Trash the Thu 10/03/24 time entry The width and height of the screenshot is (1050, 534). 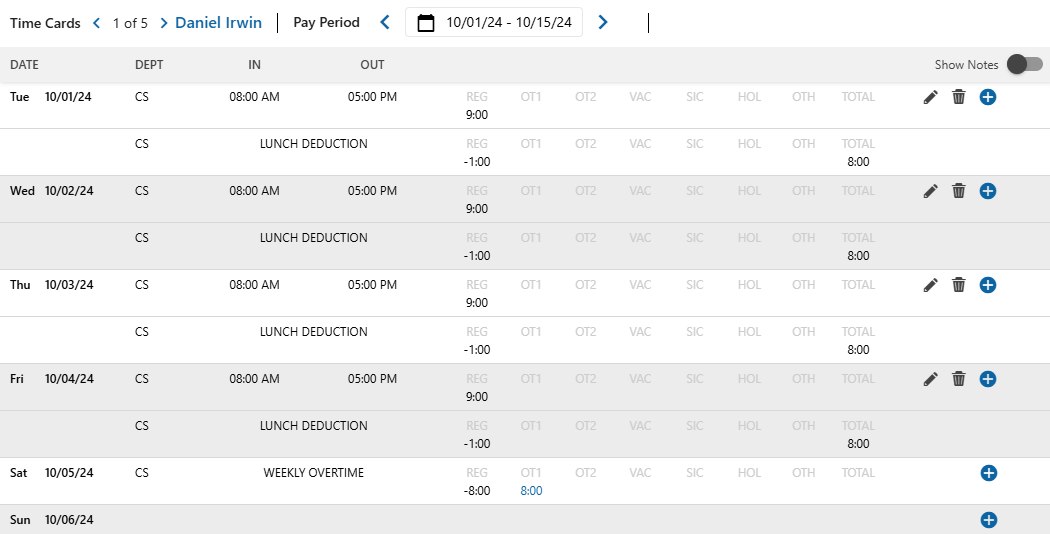pyautogui.click(x=959, y=285)
